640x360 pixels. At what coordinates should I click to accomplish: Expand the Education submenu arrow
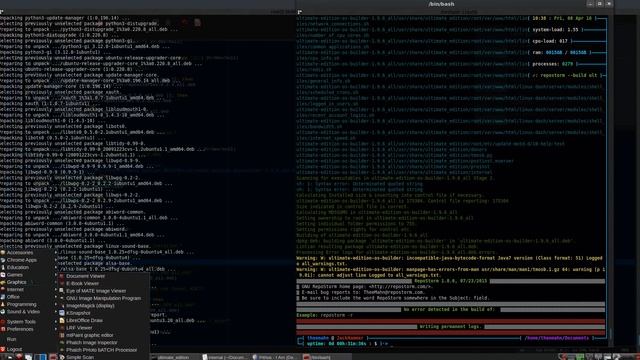pyautogui.click(x=56, y=267)
